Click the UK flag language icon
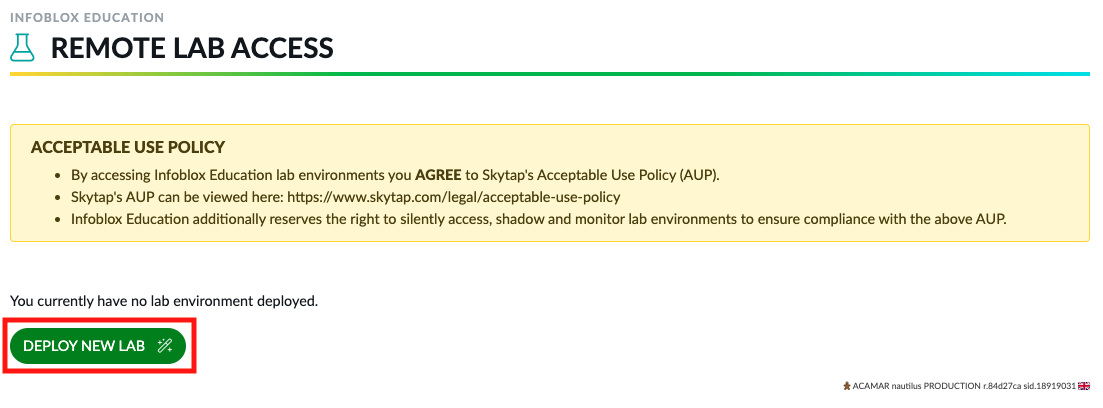 coord(1084,385)
